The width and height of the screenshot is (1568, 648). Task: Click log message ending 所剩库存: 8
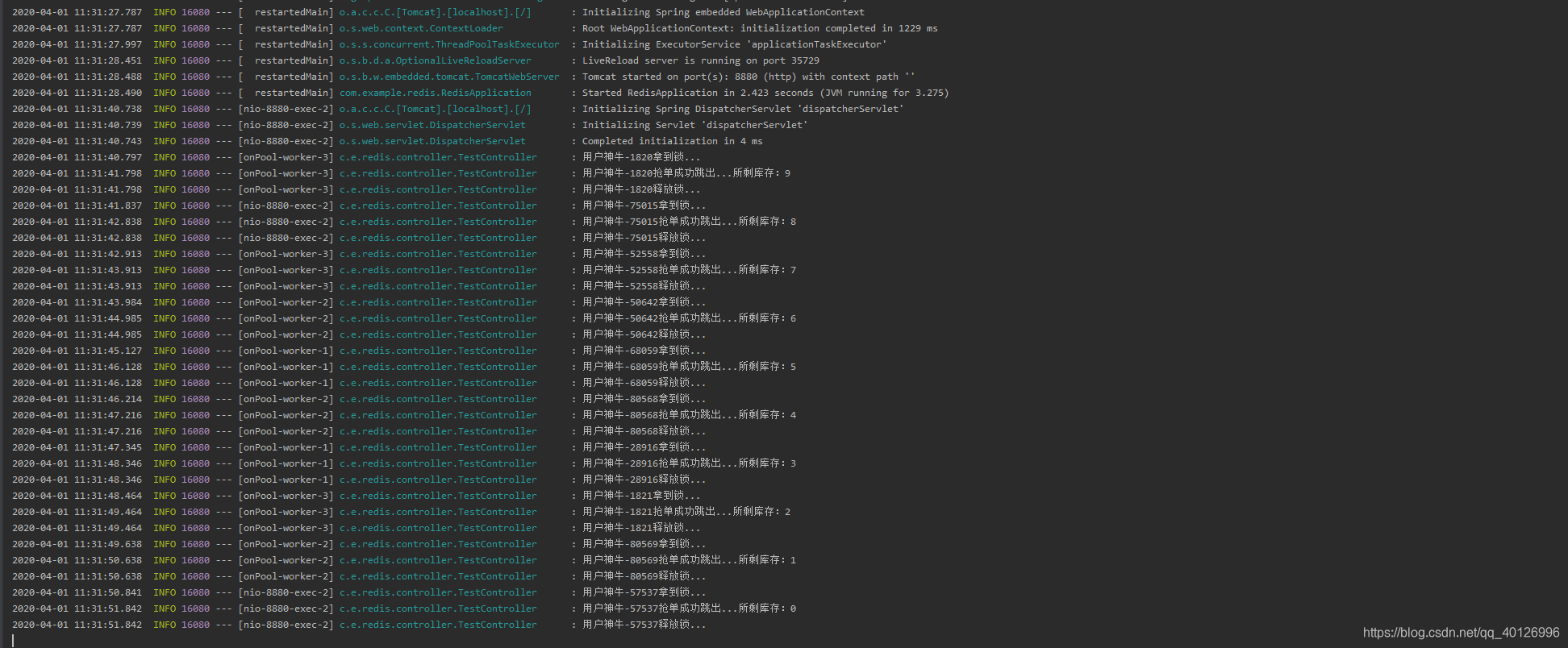(690, 222)
